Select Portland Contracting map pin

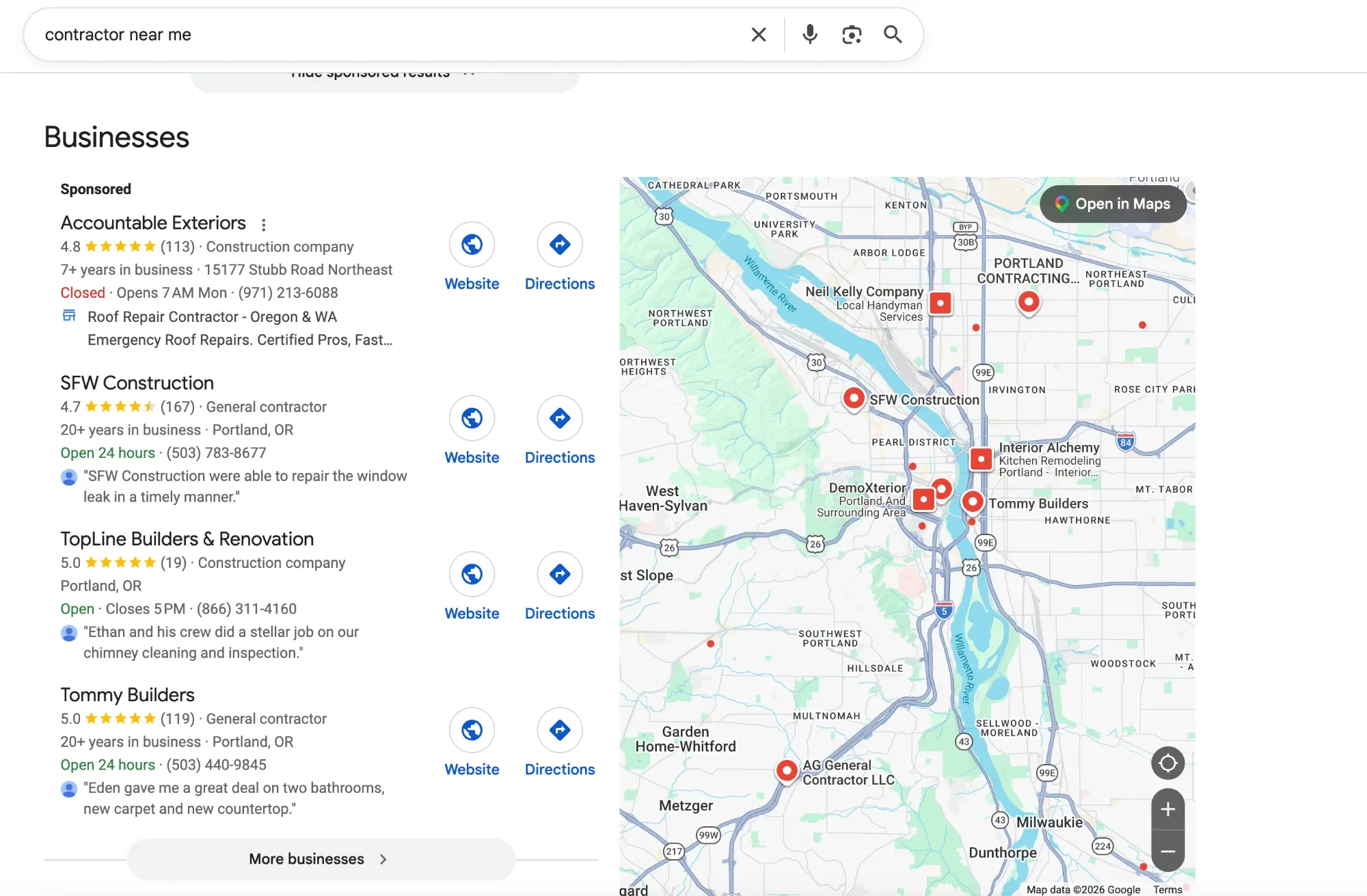click(1028, 302)
